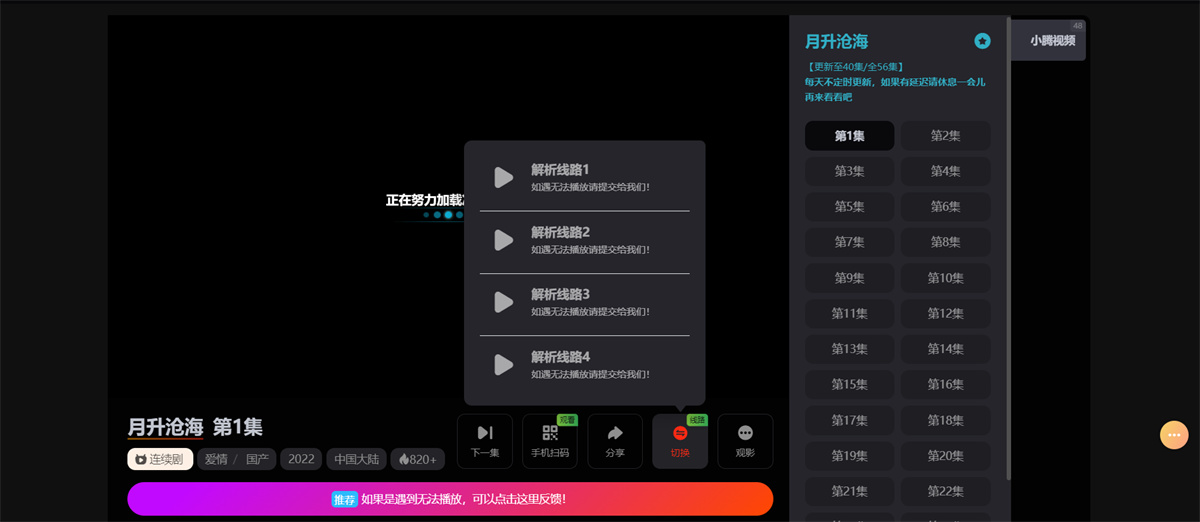Toggle the line switch (切换) icon

(x=680, y=433)
